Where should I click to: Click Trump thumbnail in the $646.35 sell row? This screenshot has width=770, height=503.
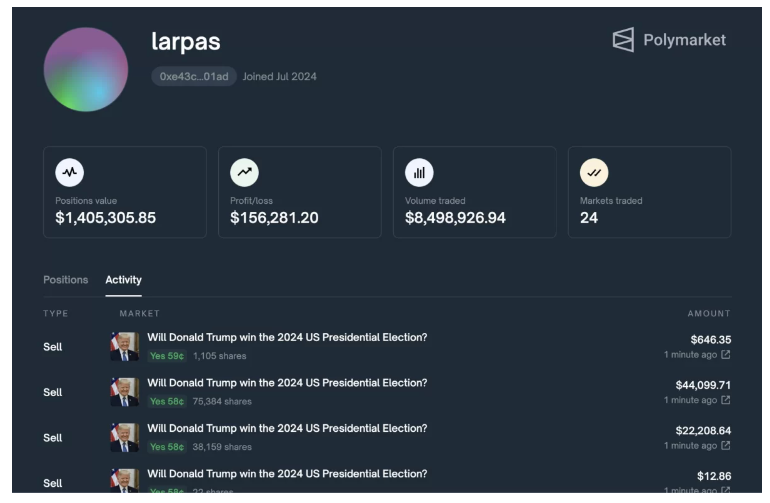tap(124, 347)
